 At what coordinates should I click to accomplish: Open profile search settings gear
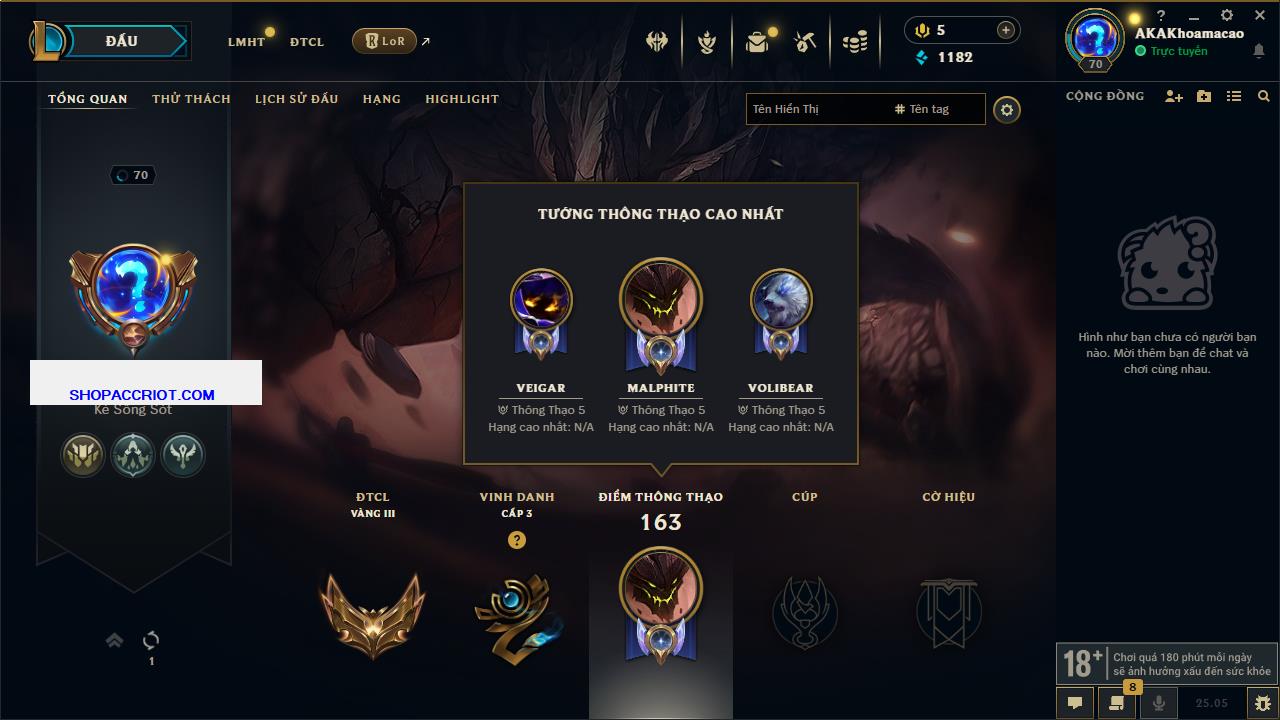pos(1007,110)
